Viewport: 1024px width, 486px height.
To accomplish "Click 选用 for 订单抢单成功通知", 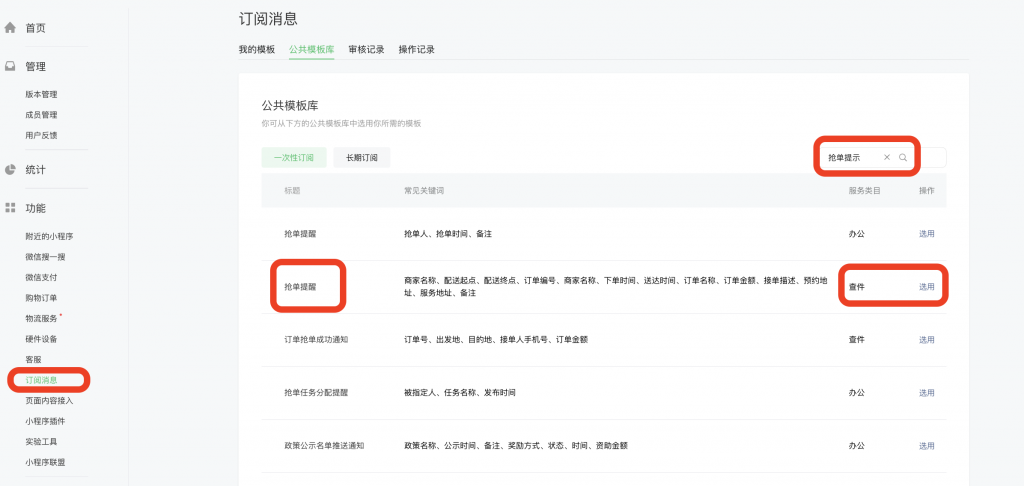I will coord(926,340).
